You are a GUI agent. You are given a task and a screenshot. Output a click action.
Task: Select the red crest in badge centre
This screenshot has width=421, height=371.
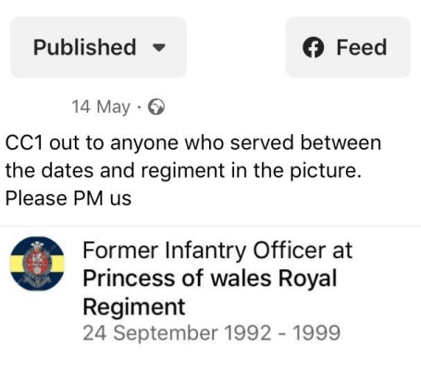tap(37, 263)
